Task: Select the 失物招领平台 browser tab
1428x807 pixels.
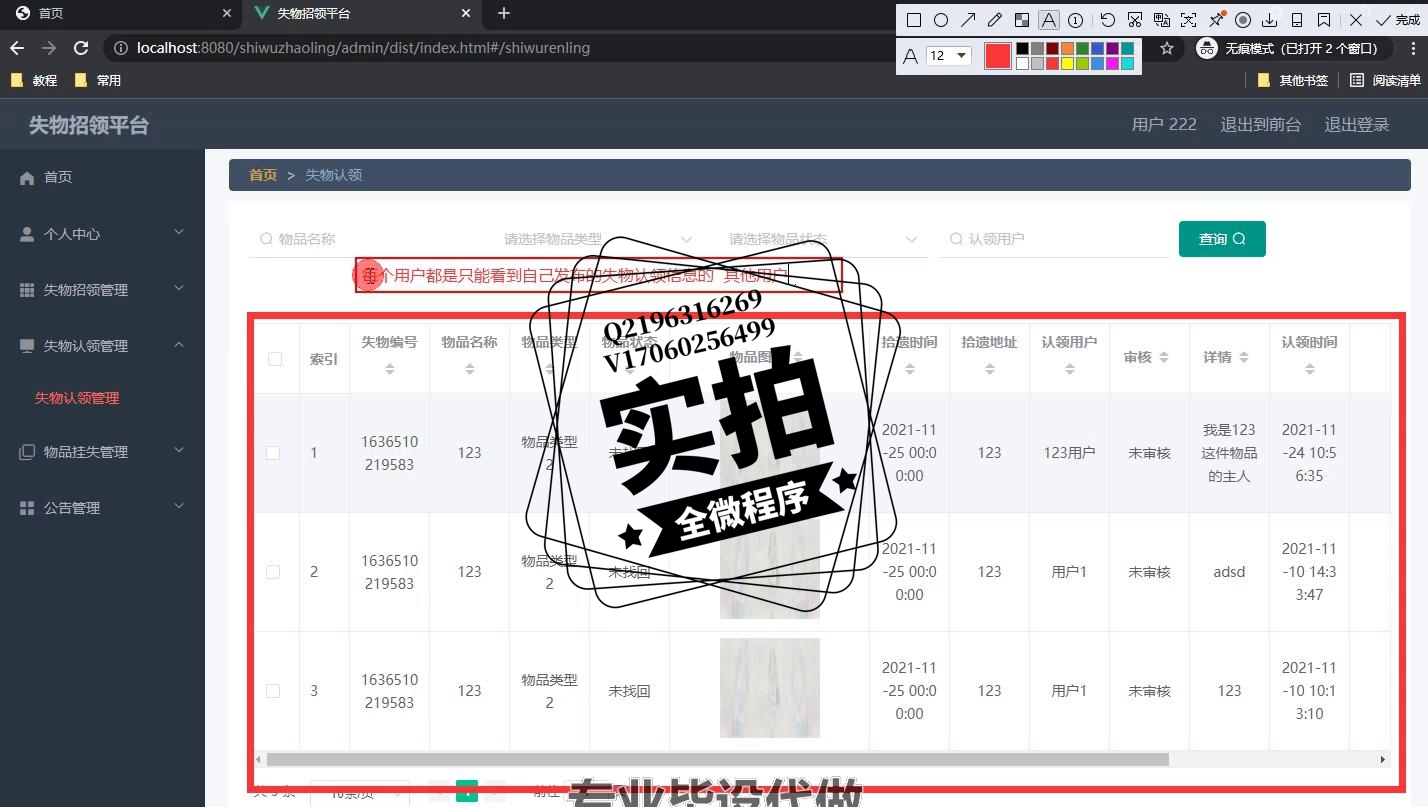Action: coord(360,14)
